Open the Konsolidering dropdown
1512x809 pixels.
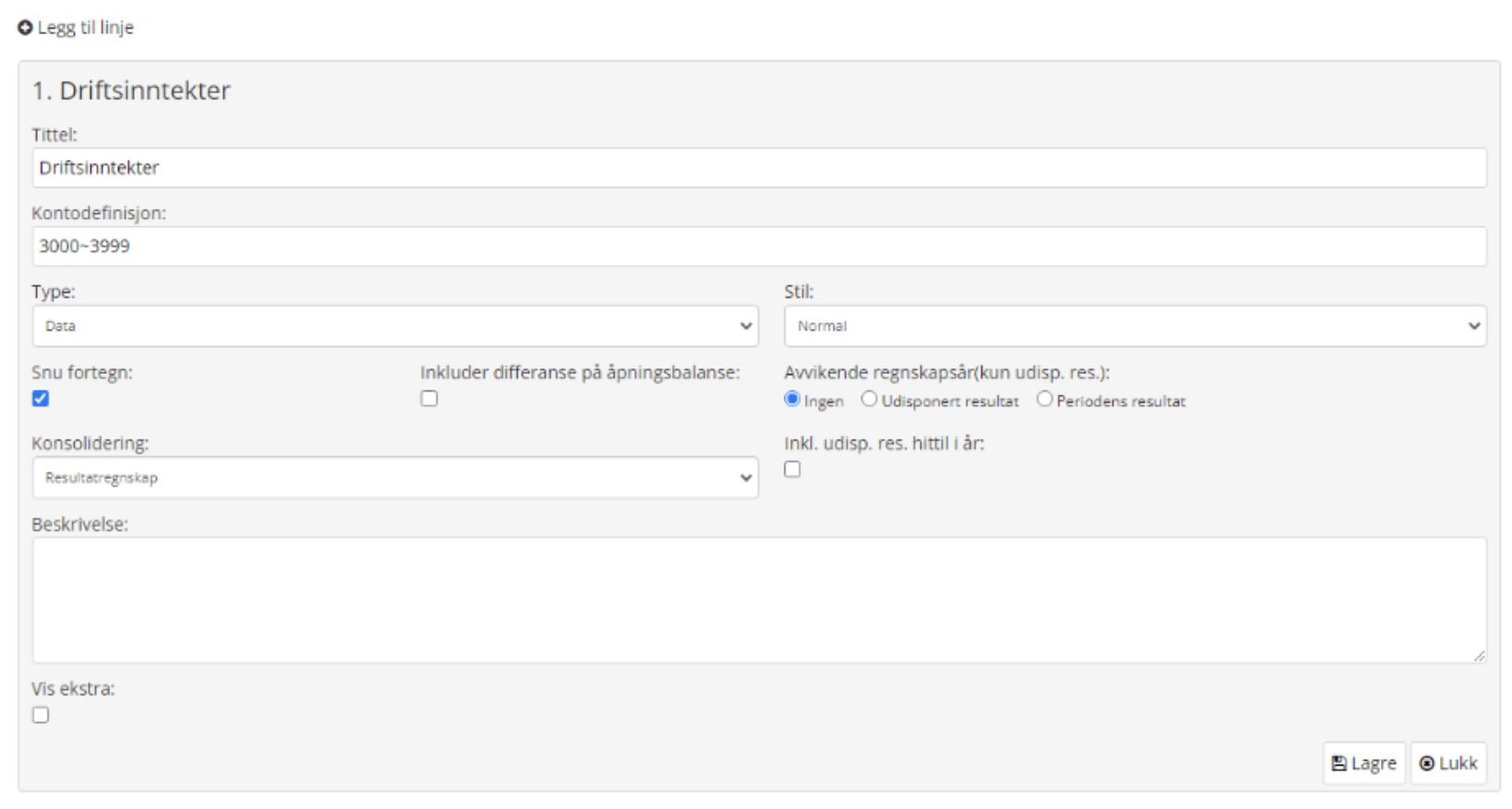395,477
